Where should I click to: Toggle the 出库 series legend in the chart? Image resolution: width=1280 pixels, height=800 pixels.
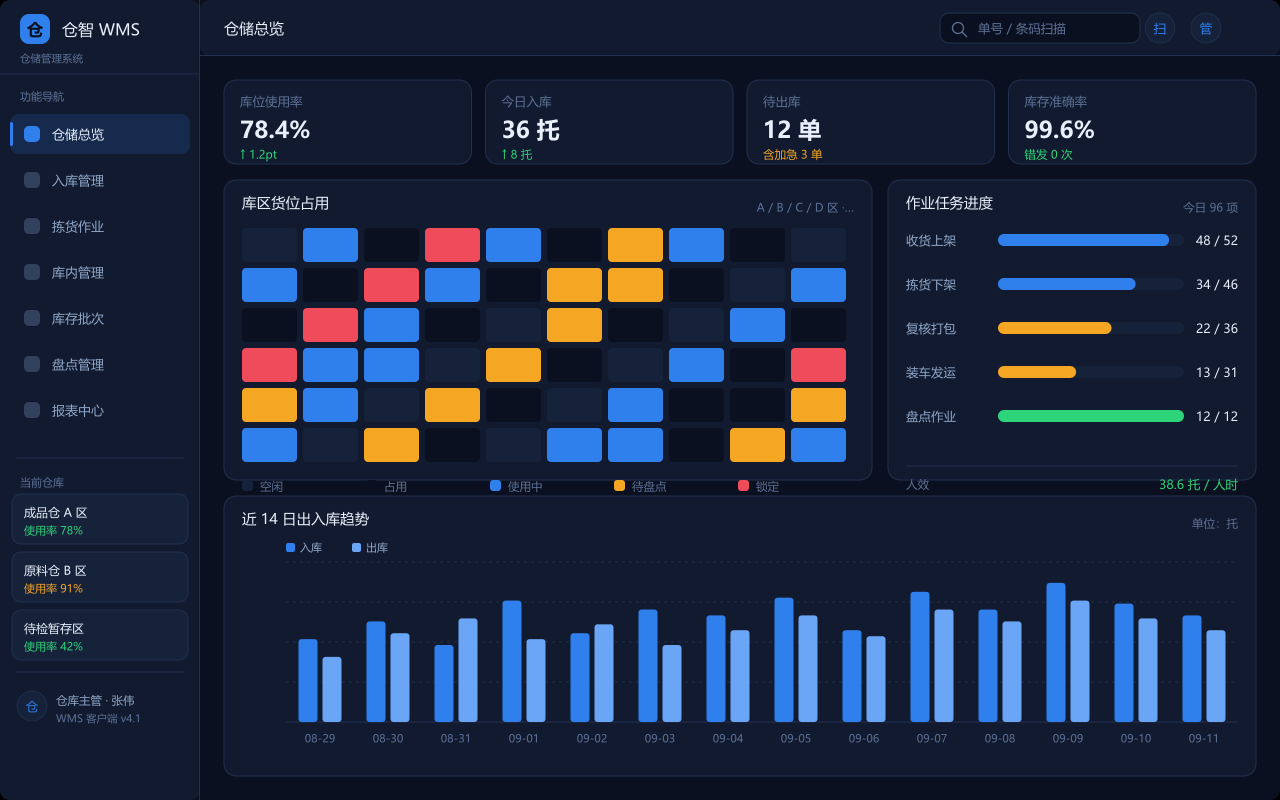pos(370,548)
